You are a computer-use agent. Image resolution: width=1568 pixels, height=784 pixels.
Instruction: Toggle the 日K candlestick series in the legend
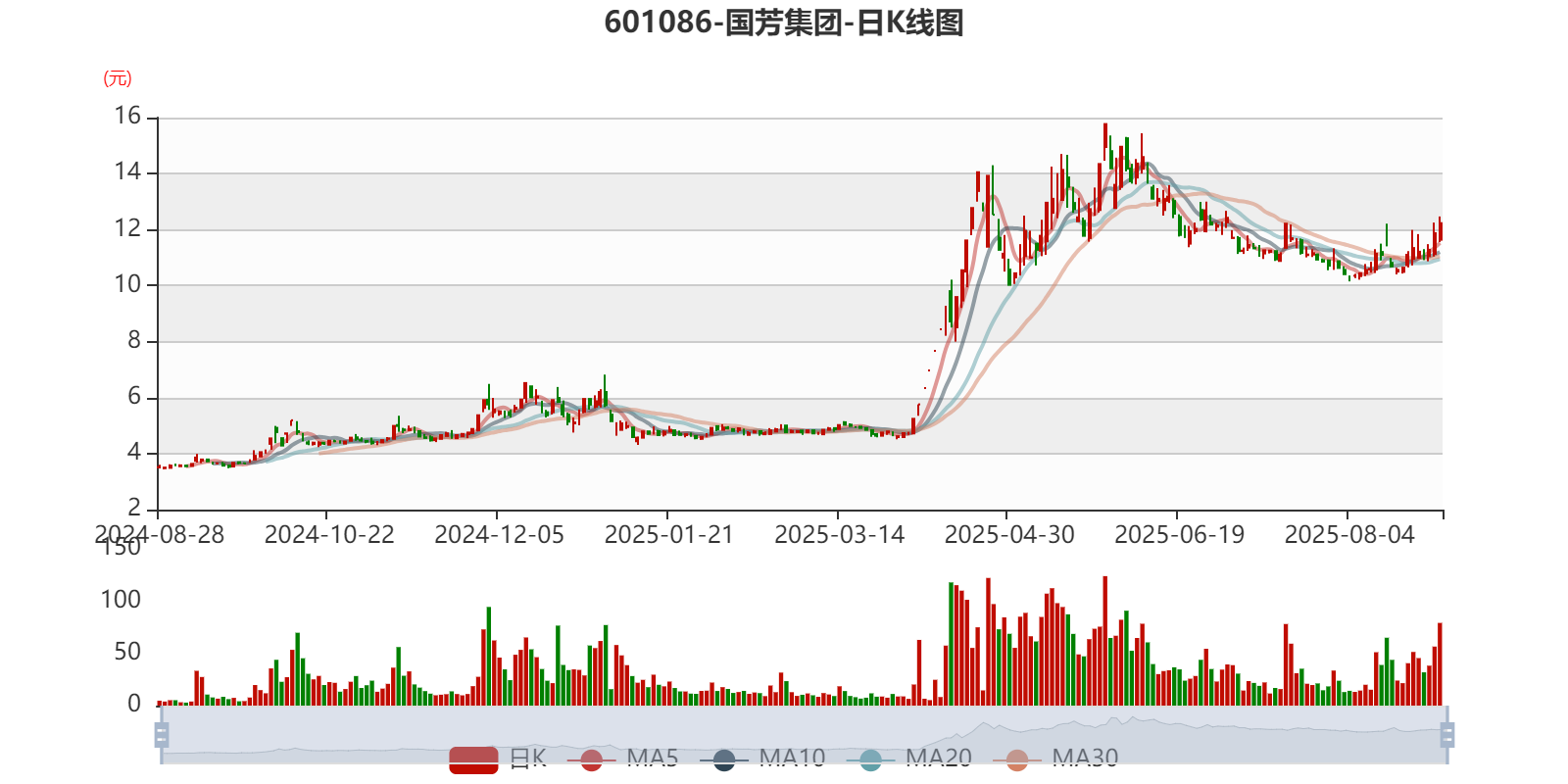(498, 759)
